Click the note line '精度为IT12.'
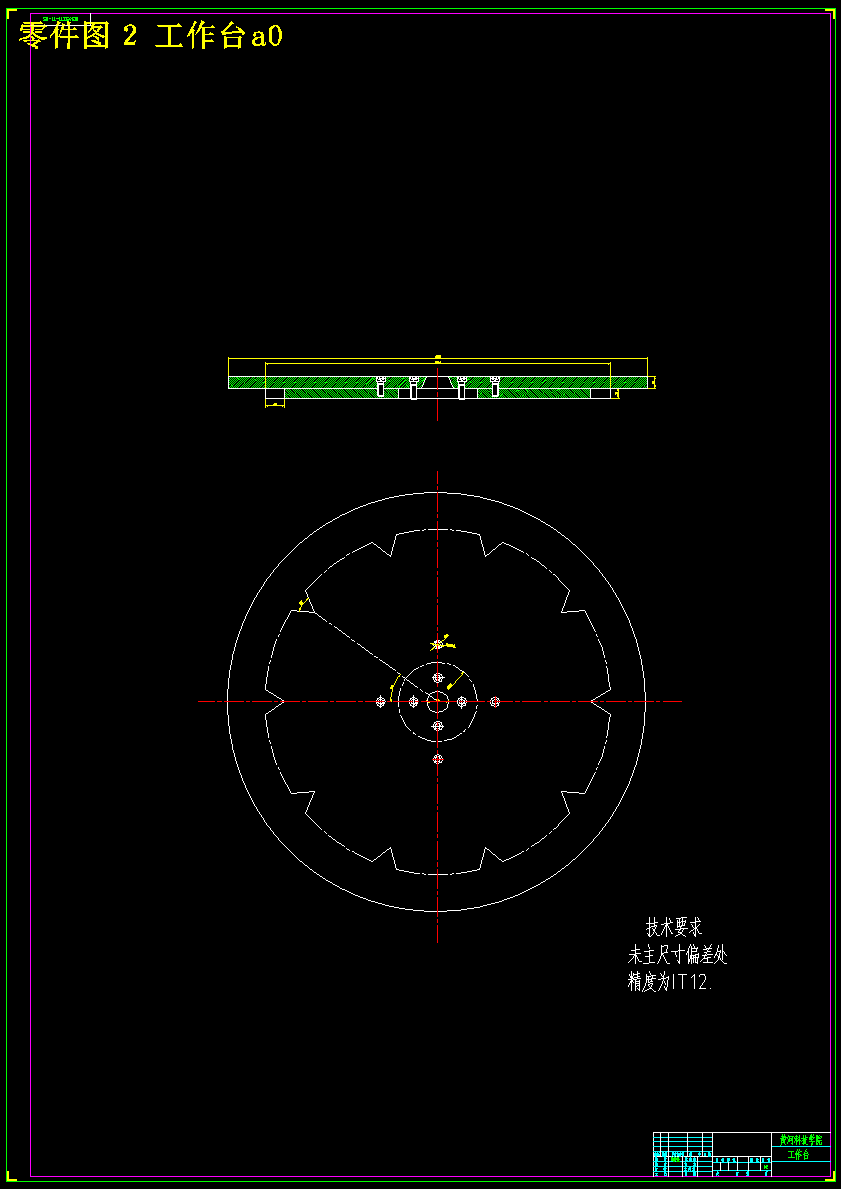Screen dimensions: 841x1189 tap(670, 983)
